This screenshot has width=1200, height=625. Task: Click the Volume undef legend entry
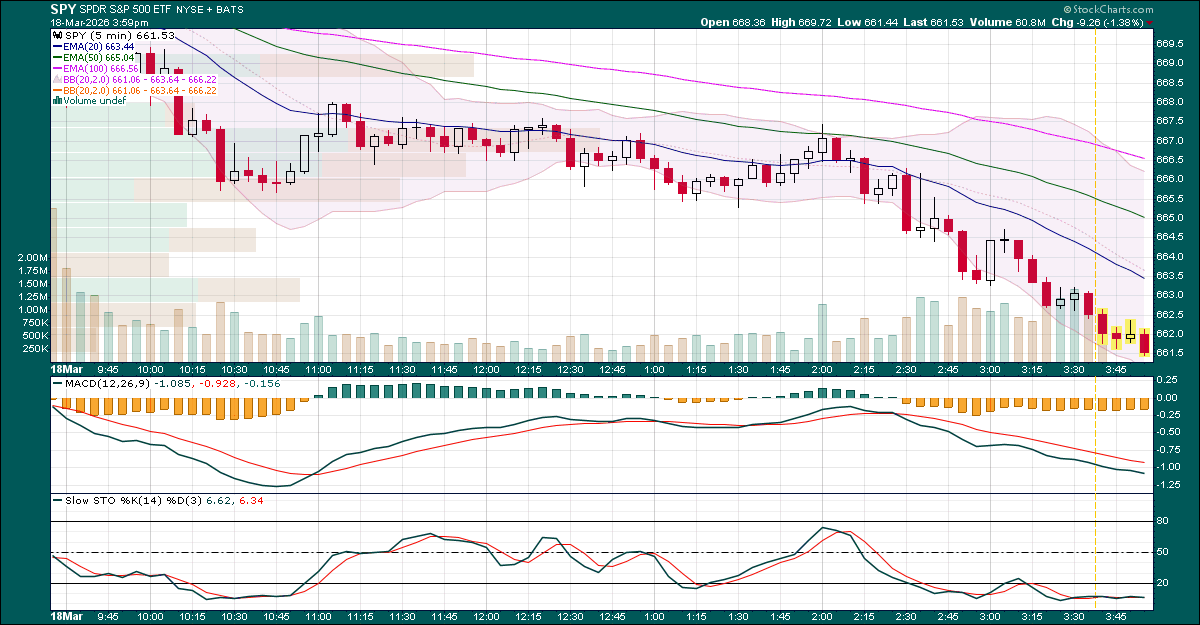point(94,100)
